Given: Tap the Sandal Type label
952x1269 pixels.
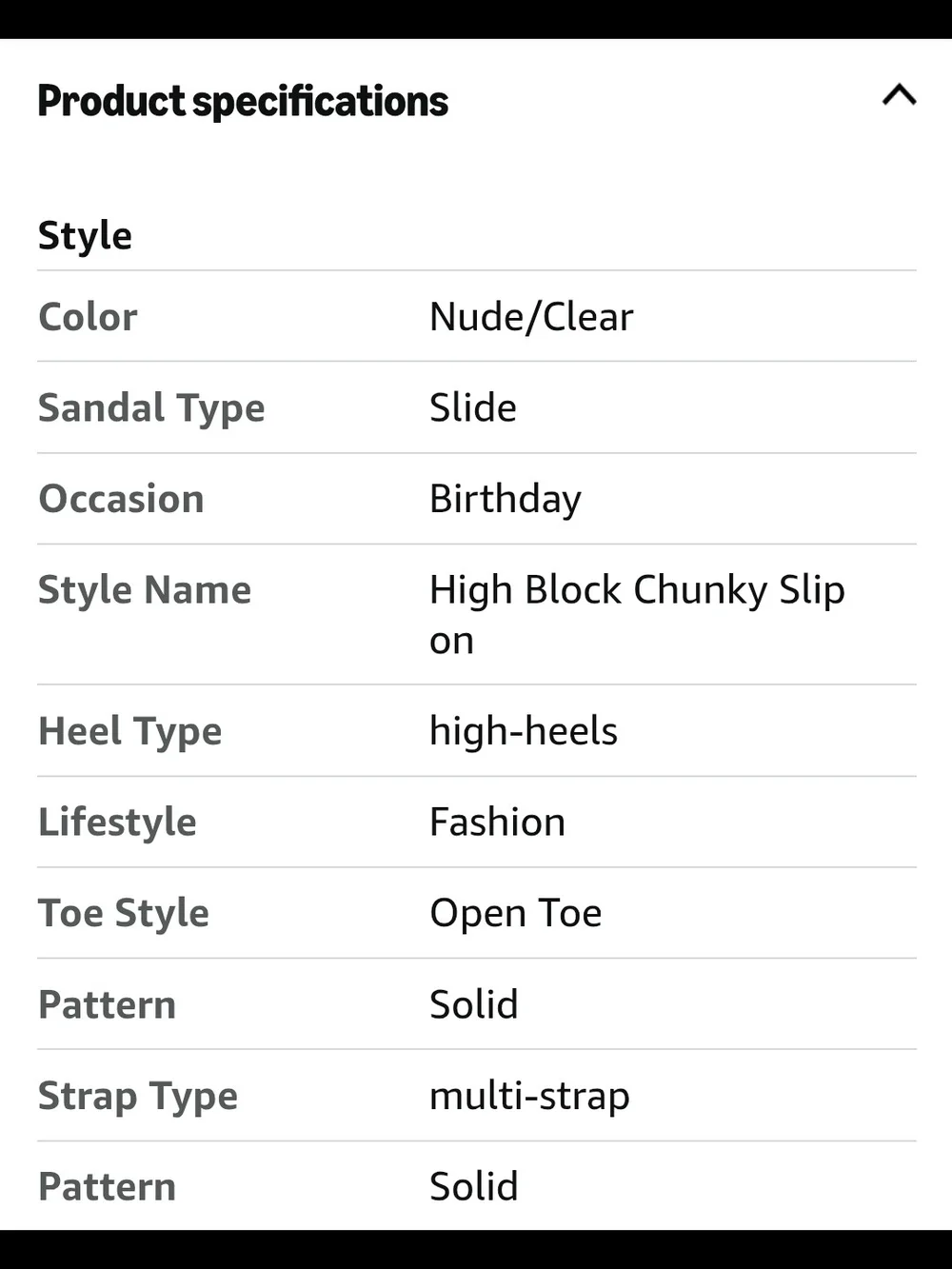Looking at the screenshot, I should (151, 409).
